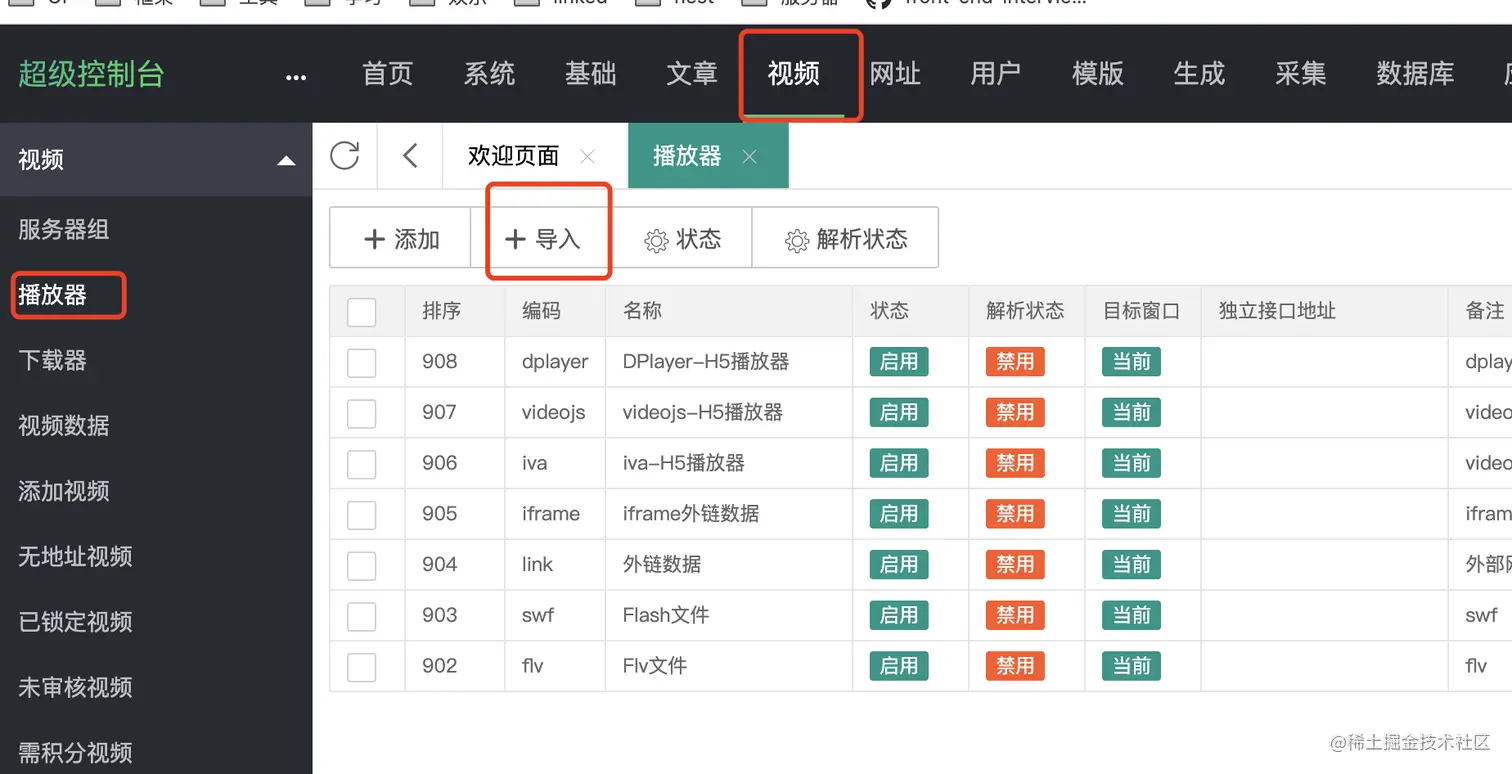Toggle the 禁用 parse status for swf
The image size is (1512, 774).
(1014, 615)
